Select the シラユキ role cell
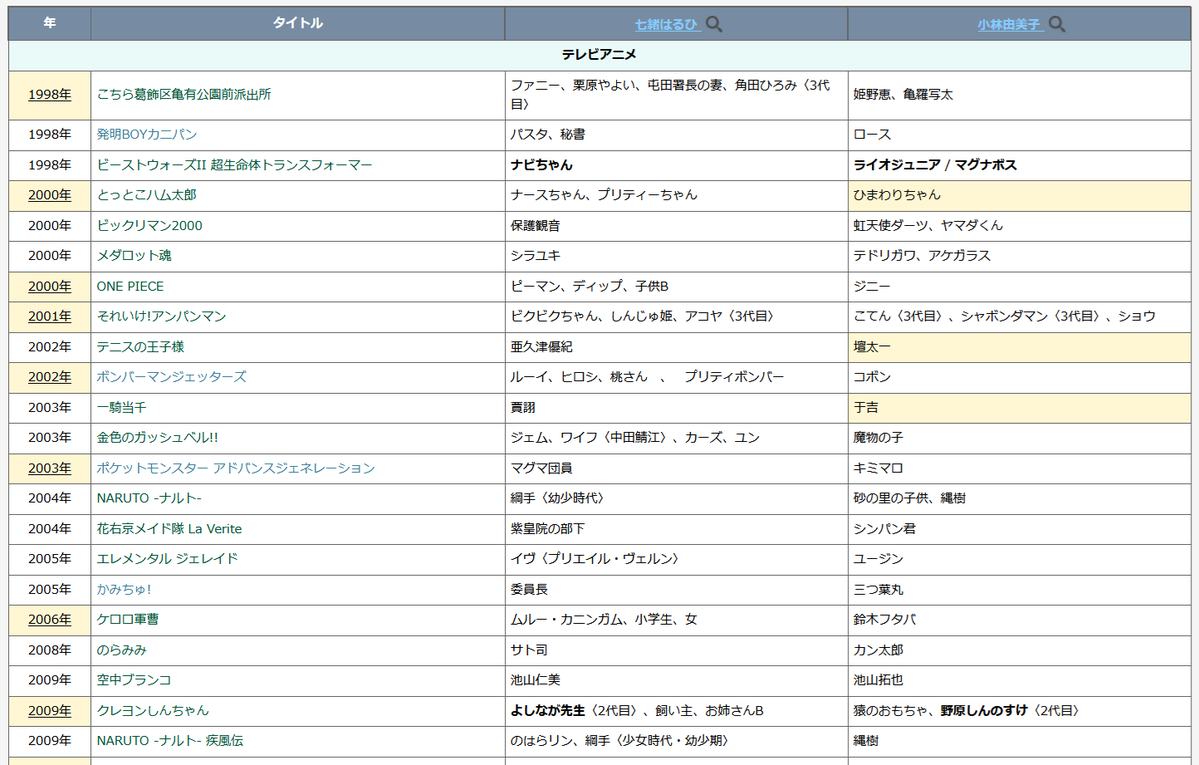The height and width of the screenshot is (765, 1199). coord(676,256)
